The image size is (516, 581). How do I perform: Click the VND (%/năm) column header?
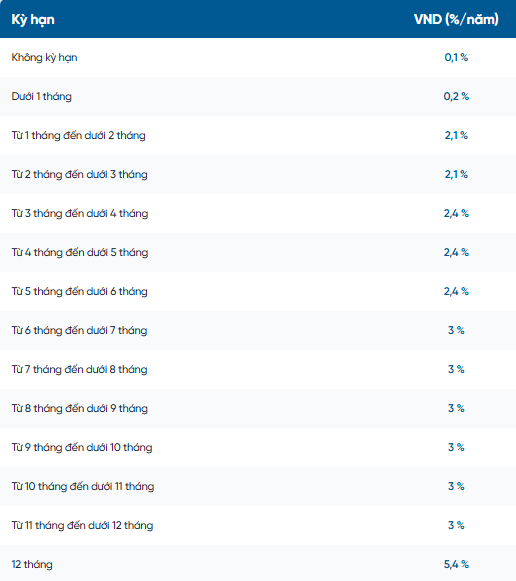click(456, 19)
